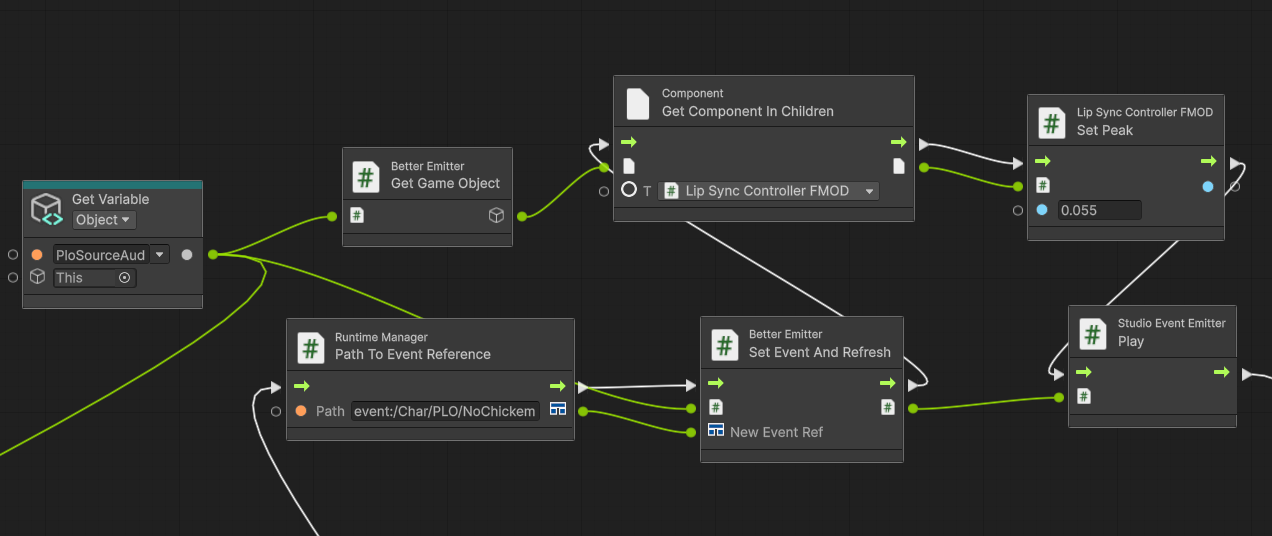The width and height of the screenshot is (1272, 536).
Task: Click the orange Path input port
Action: (x=301, y=411)
